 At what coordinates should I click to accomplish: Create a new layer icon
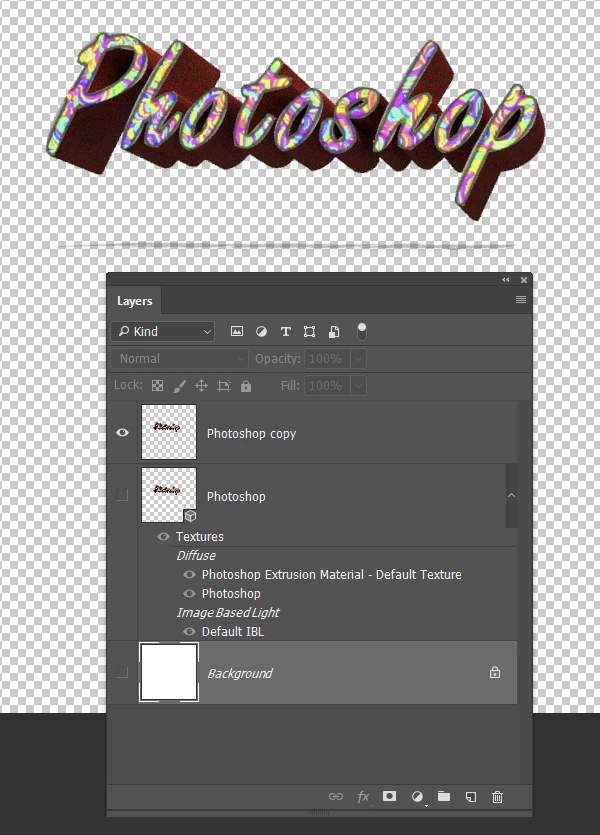471,797
